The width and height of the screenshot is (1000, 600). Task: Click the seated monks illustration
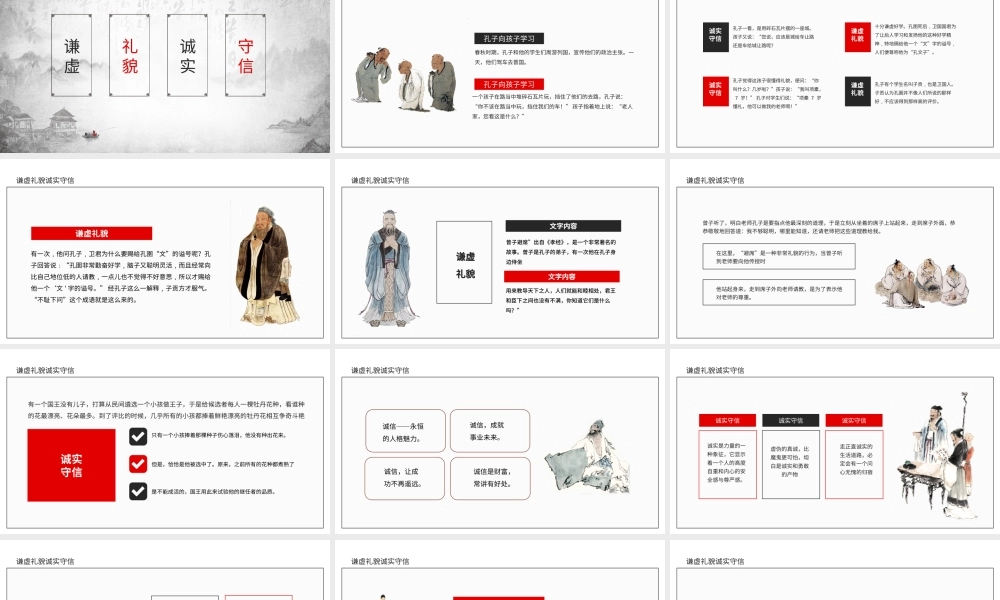click(x=923, y=283)
